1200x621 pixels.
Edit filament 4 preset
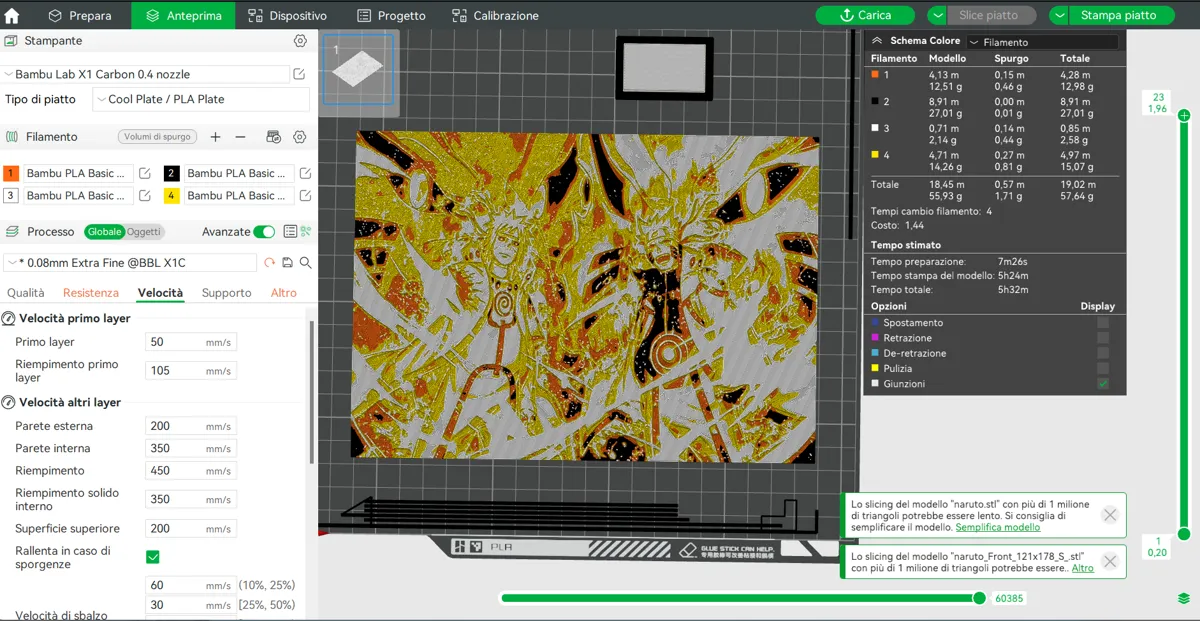pyautogui.click(x=305, y=195)
